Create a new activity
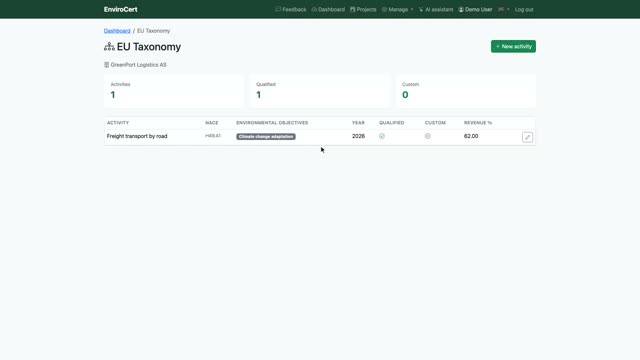 (513, 47)
